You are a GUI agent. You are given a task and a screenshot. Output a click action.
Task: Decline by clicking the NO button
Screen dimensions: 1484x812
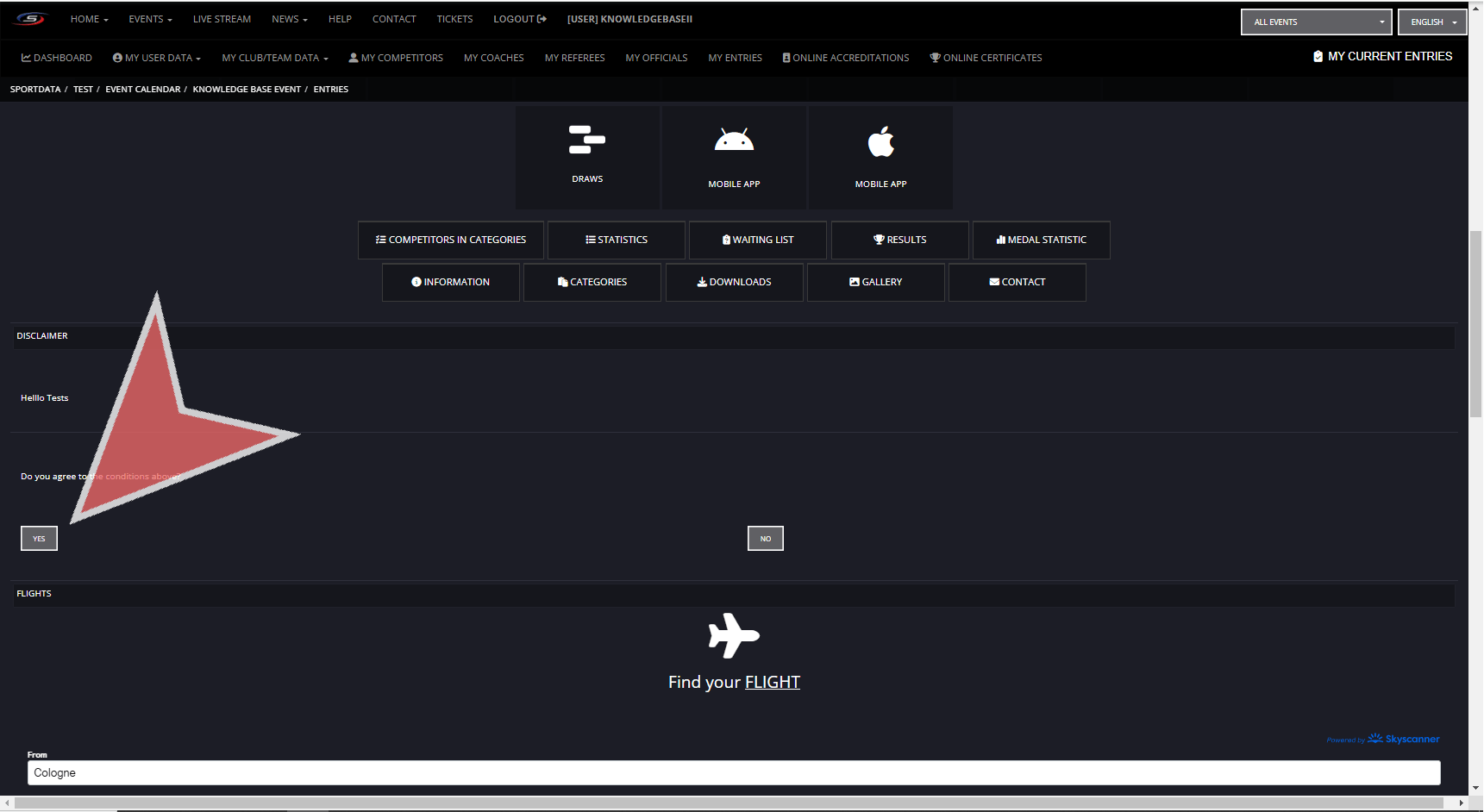pyautogui.click(x=765, y=539)
